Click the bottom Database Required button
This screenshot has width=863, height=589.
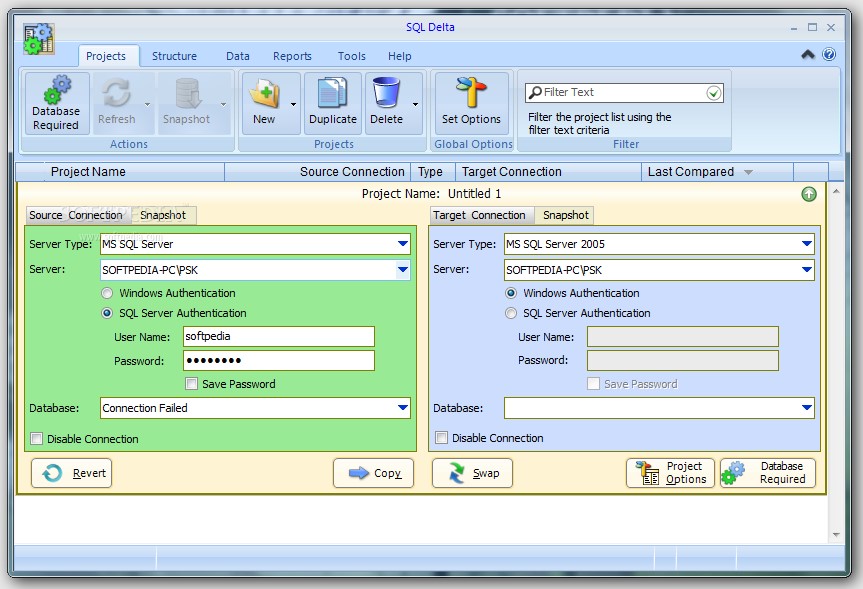coord(768,473)
